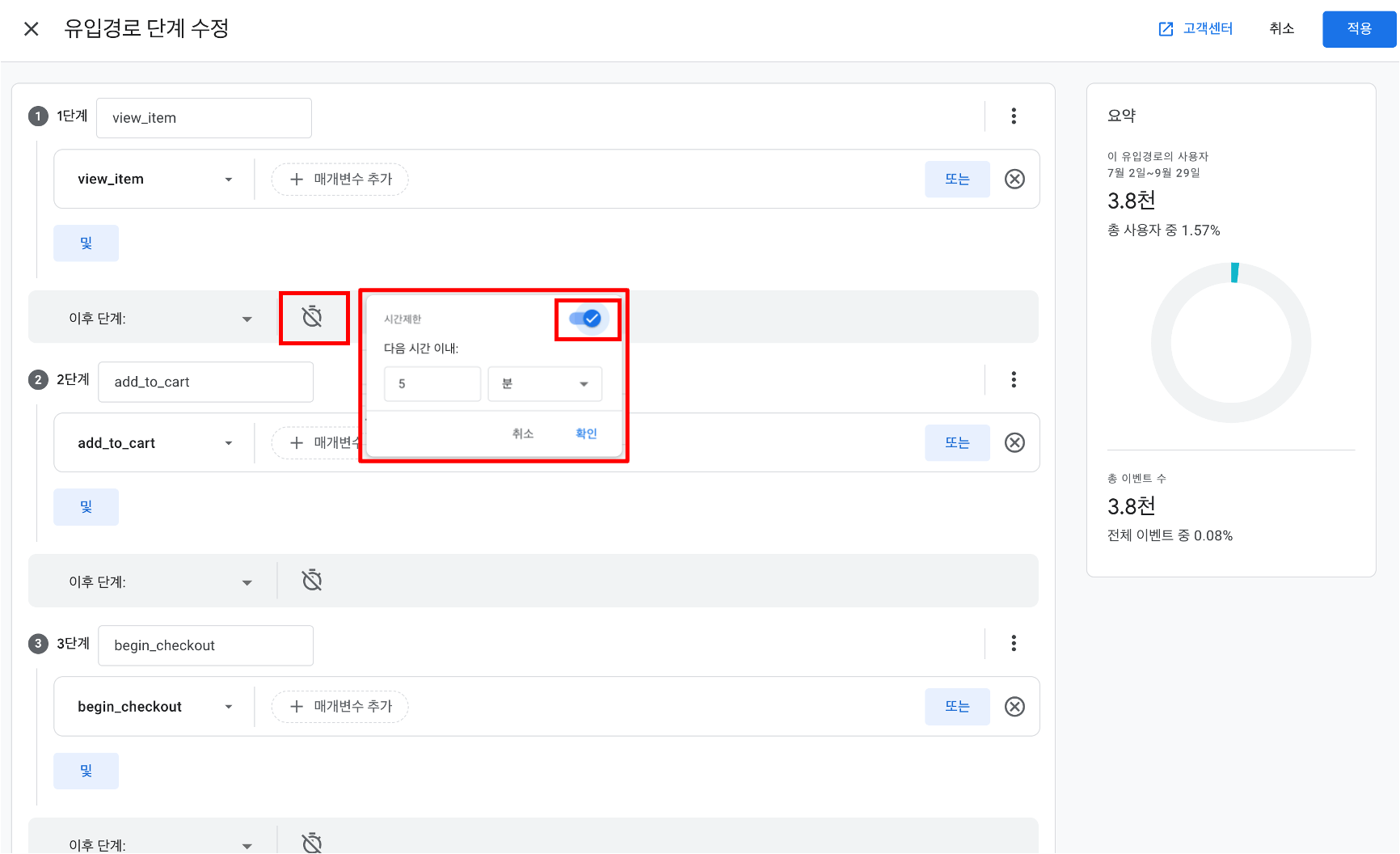Viewport: 1400px width, 854px height.
Task: Open the three-dot menu for step 2
Action: tap(1014, 380)
